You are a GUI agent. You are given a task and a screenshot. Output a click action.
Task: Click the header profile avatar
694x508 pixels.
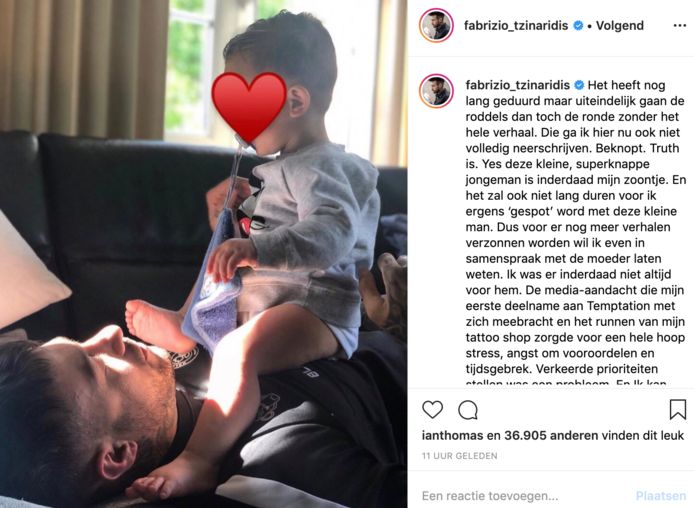[x=436, y=25]
